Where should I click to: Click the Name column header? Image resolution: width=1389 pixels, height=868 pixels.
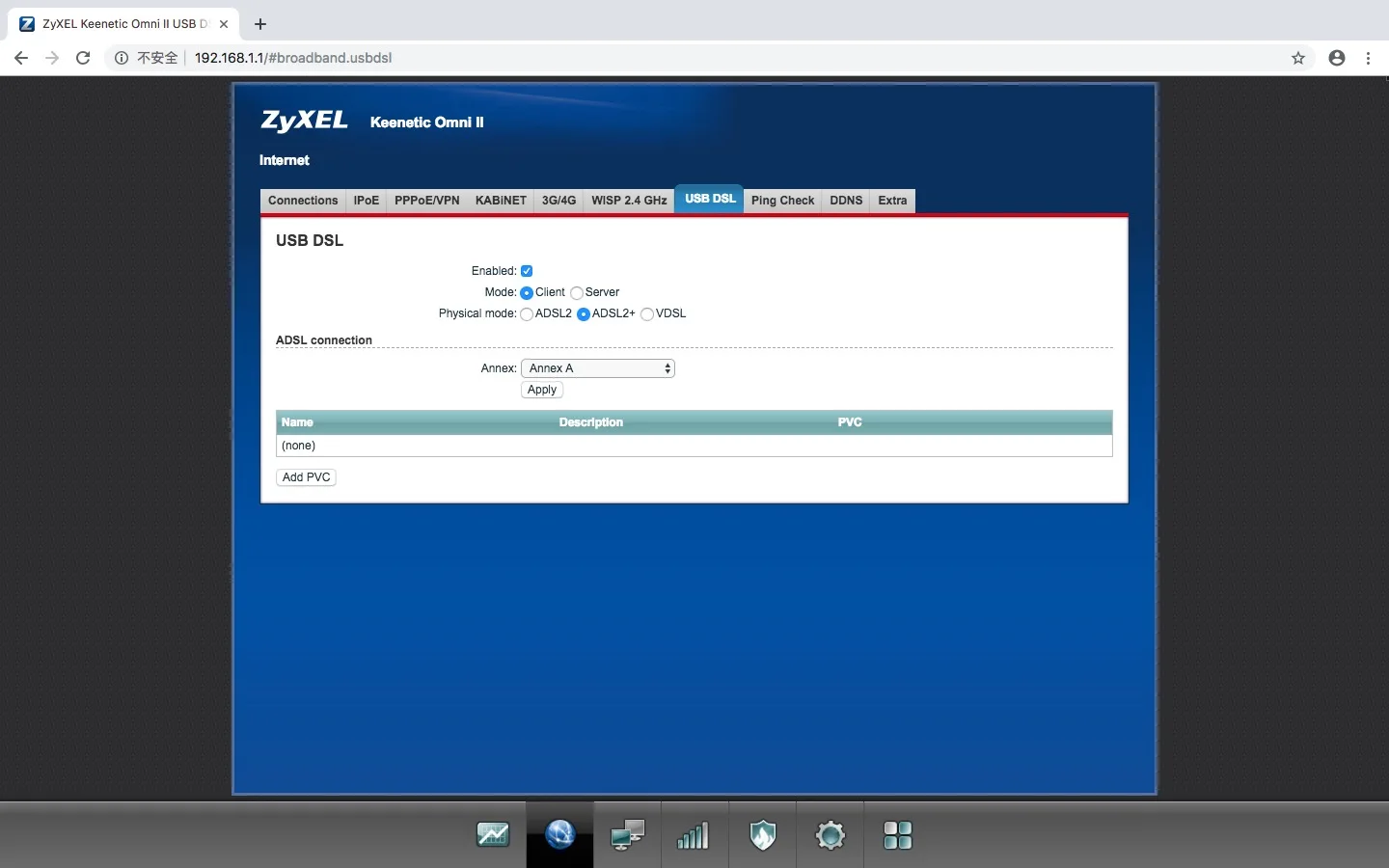pos(297,422)
